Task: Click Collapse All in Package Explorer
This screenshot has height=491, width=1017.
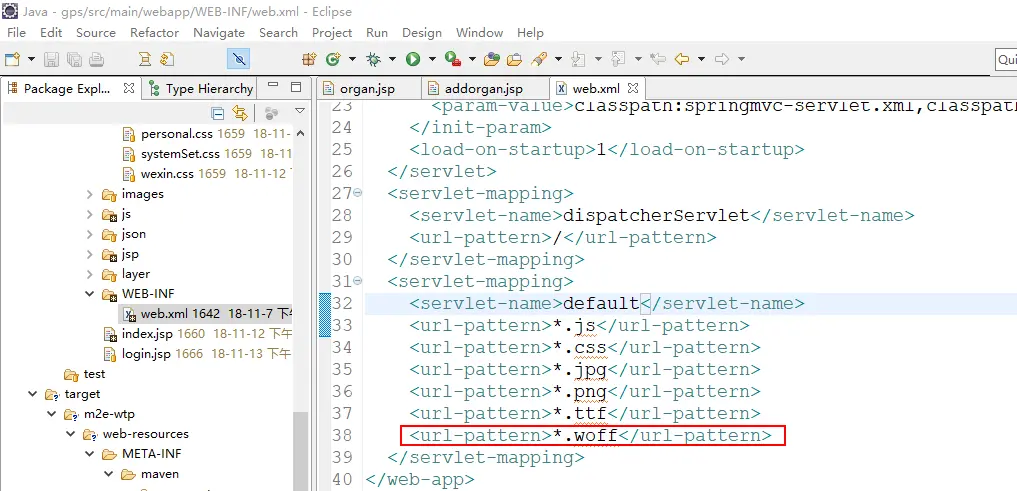Action: (218, 114)
